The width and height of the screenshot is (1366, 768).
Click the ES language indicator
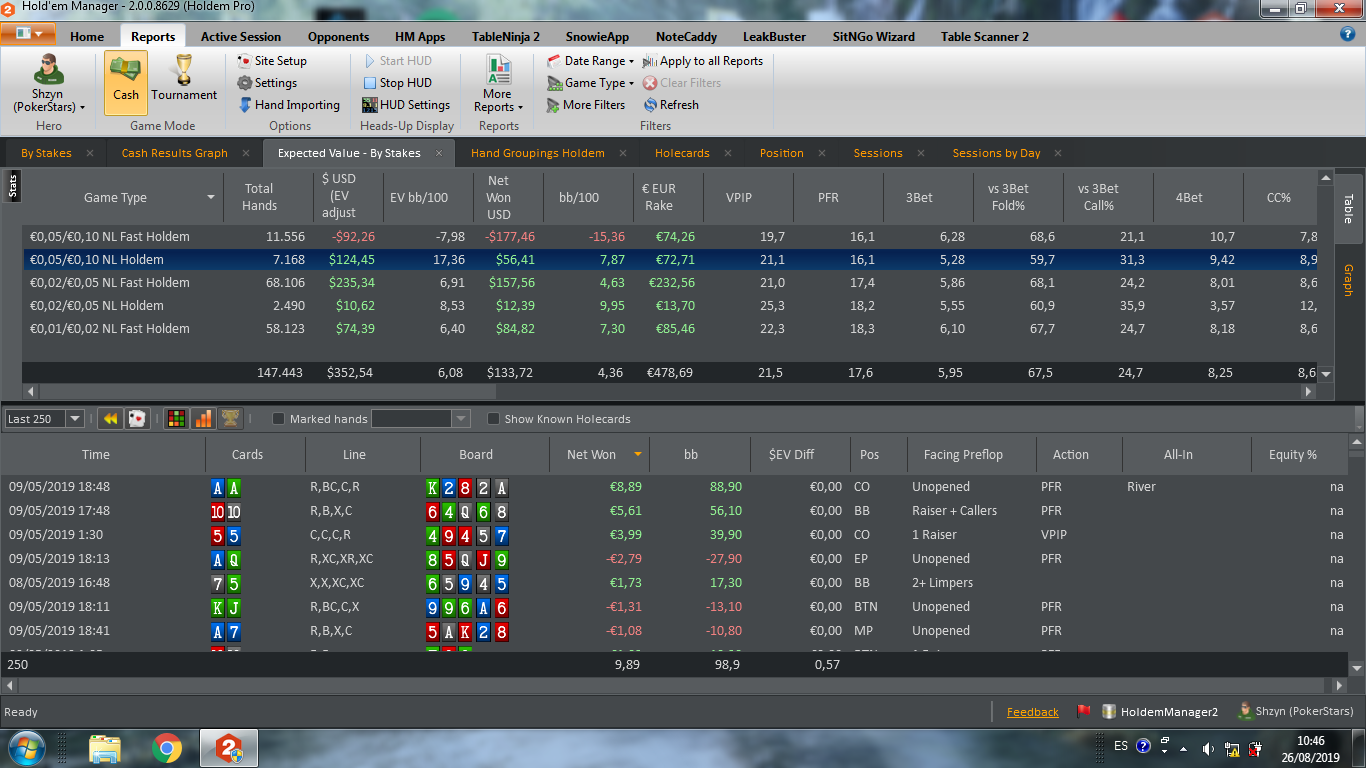[x=1120, y=746]
